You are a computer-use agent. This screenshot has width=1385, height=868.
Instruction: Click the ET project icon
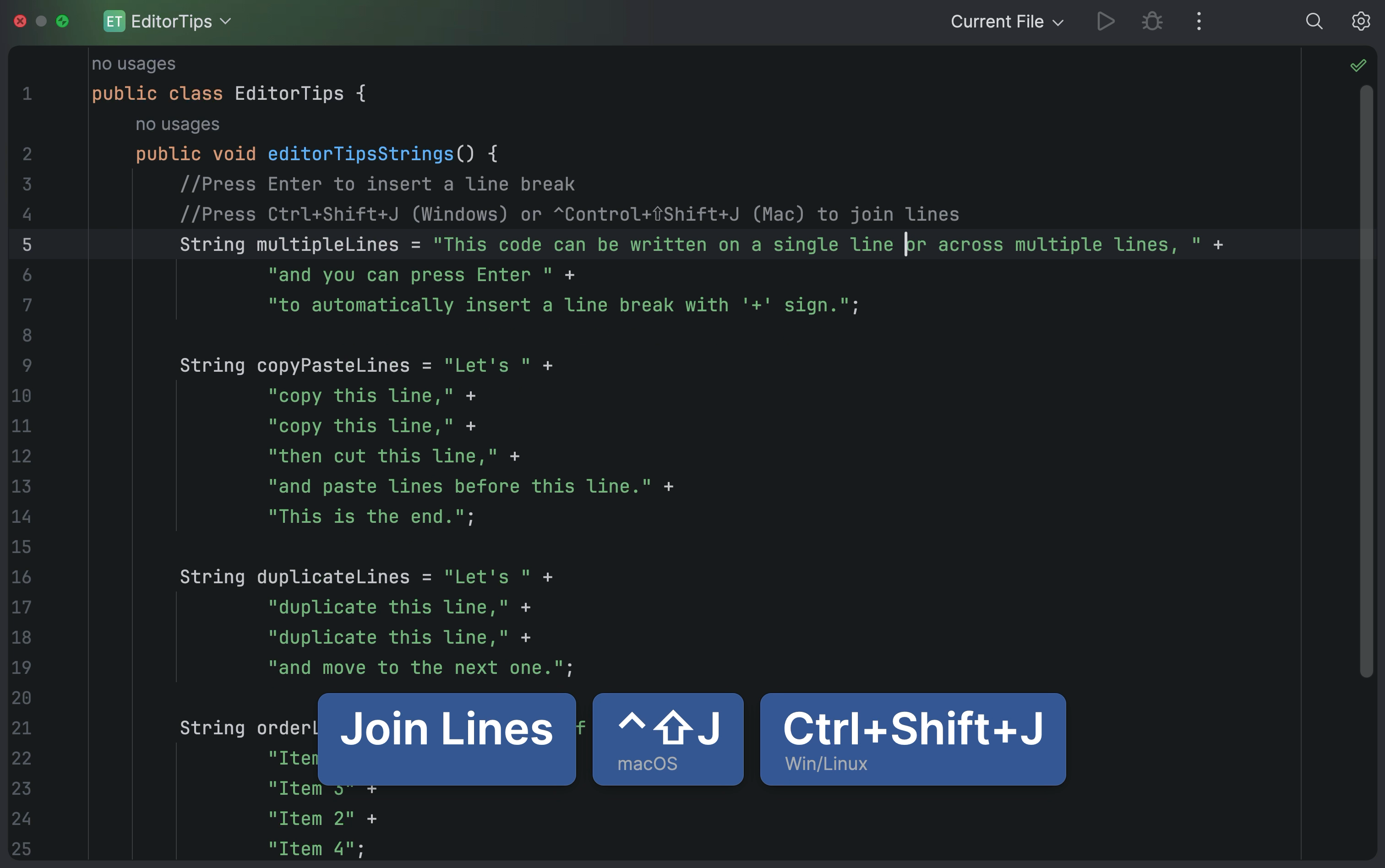[x=114, y=22]
